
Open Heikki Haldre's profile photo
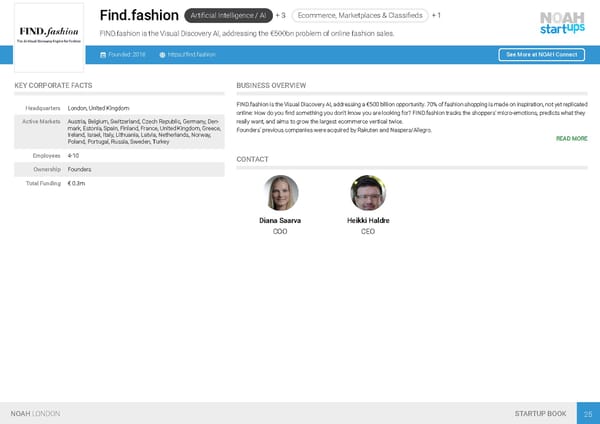pos(368,192)
